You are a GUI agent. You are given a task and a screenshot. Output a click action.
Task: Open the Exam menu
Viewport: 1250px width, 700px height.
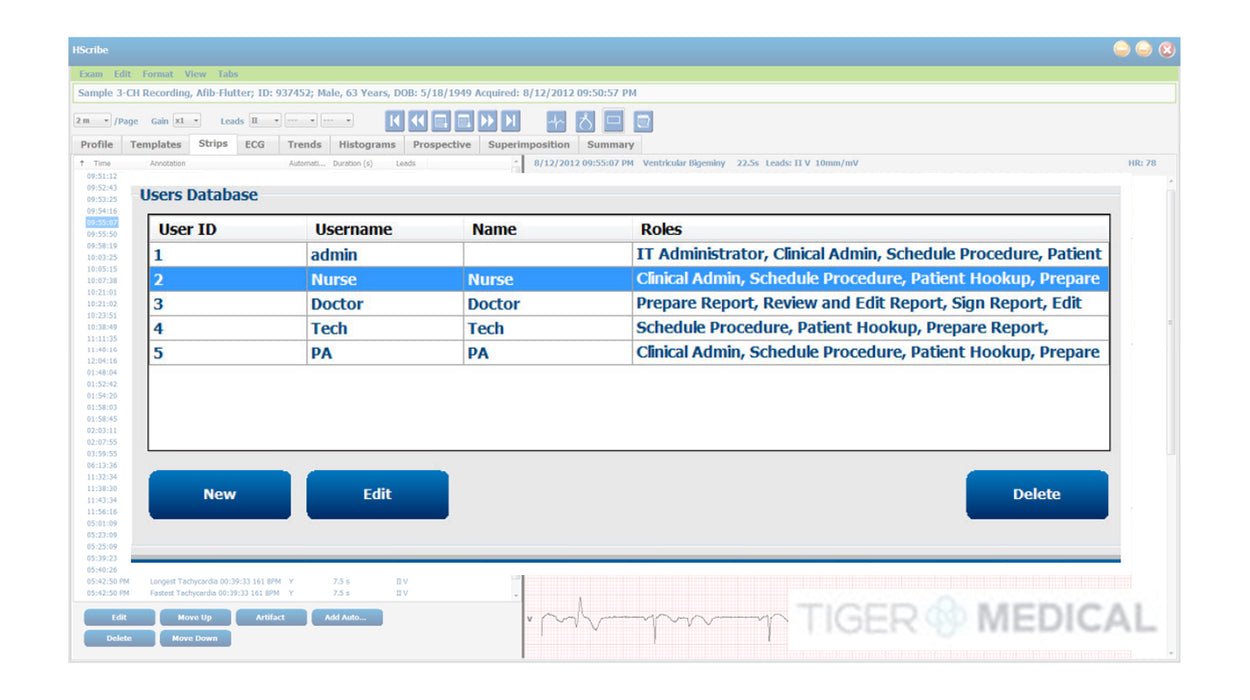[90, 73]
